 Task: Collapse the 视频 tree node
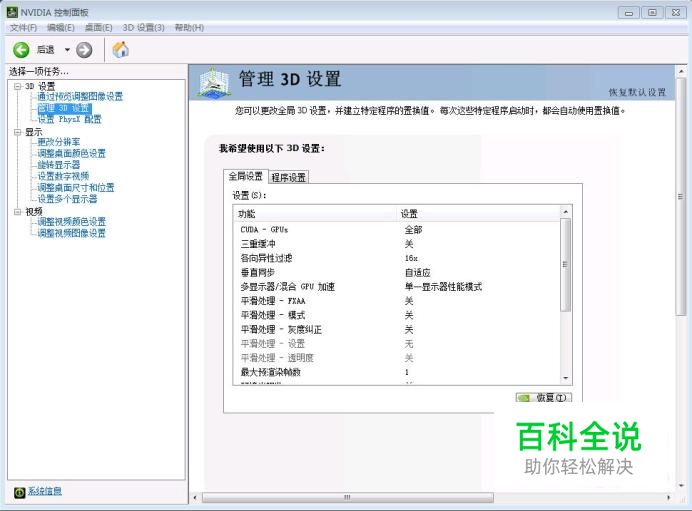point(18,212)
